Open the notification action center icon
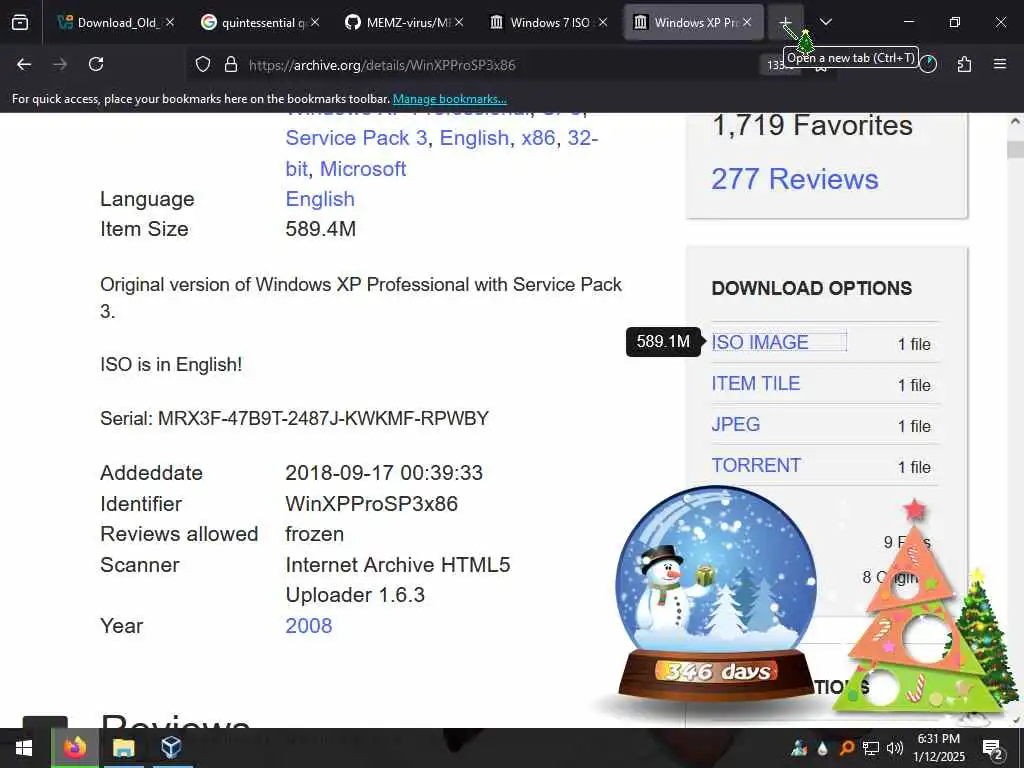This screenshot has width=1024, height=768. click(992, 748)
